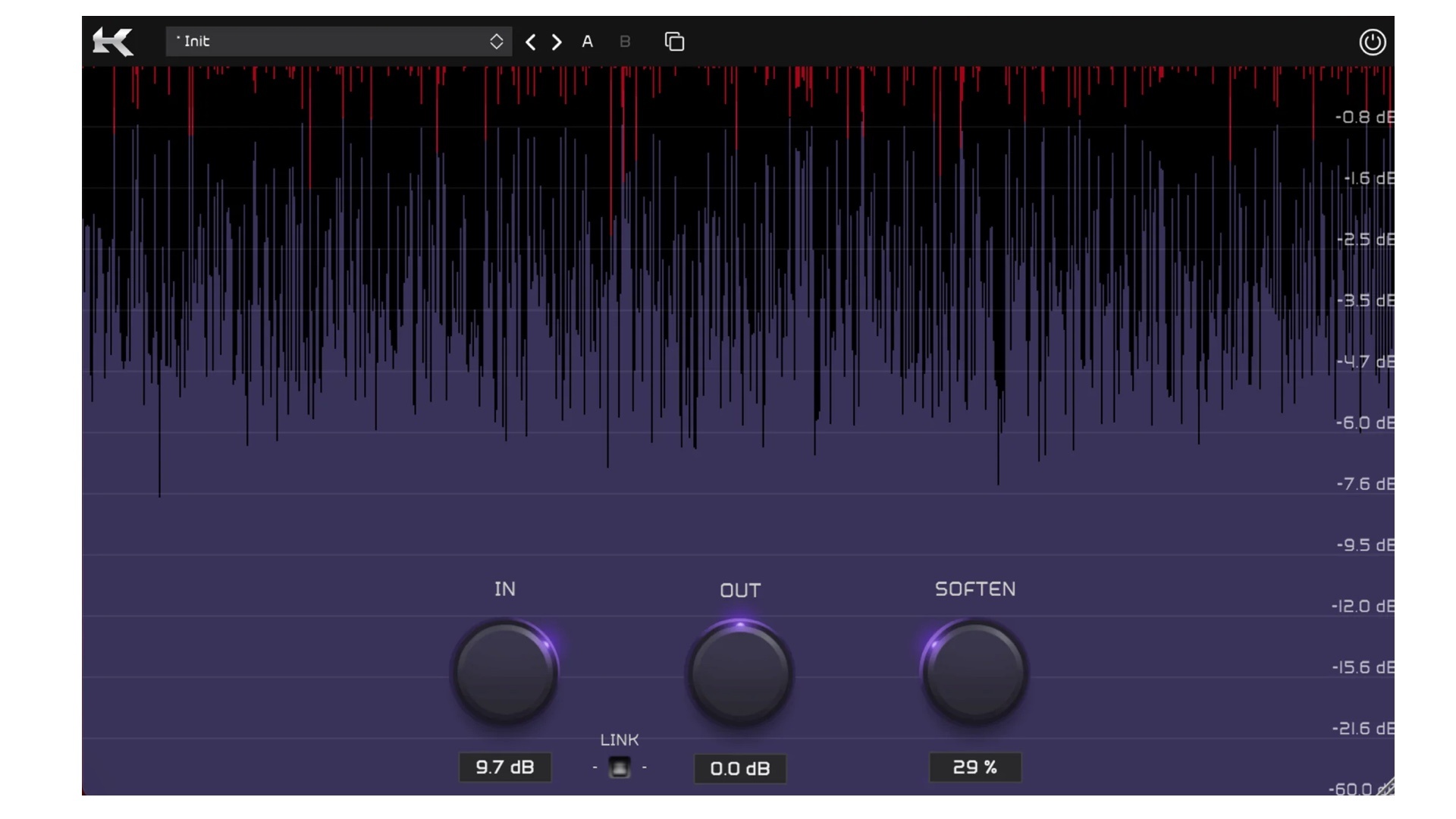Click the -12.0 dB scale label

pos(1362,607)
